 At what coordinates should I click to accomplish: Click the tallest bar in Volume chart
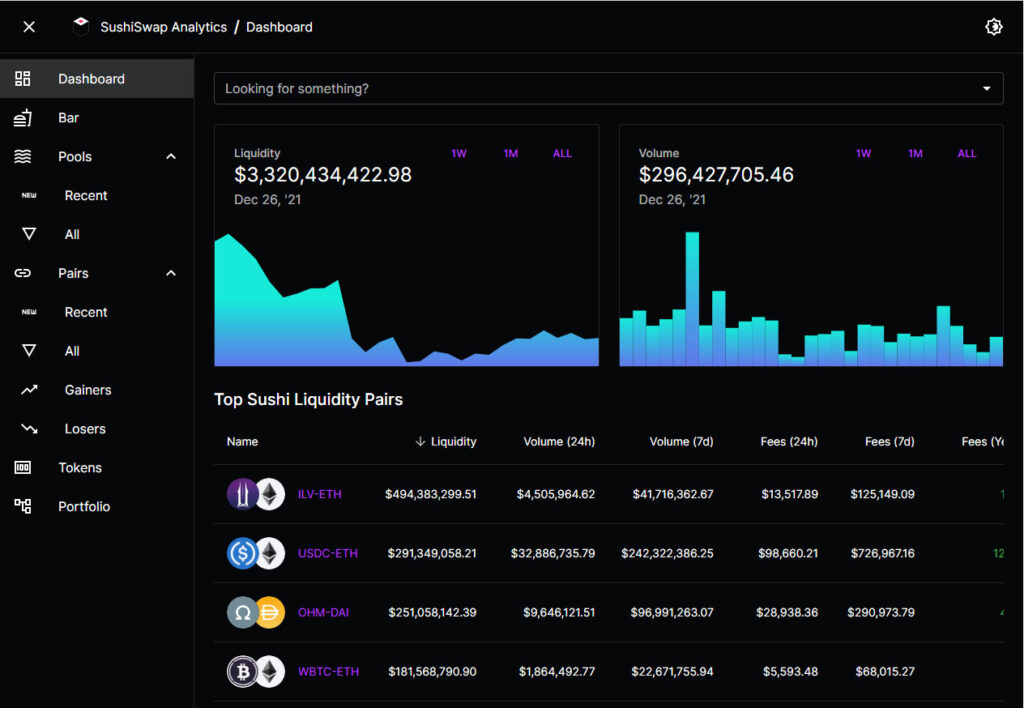point(692,299)
